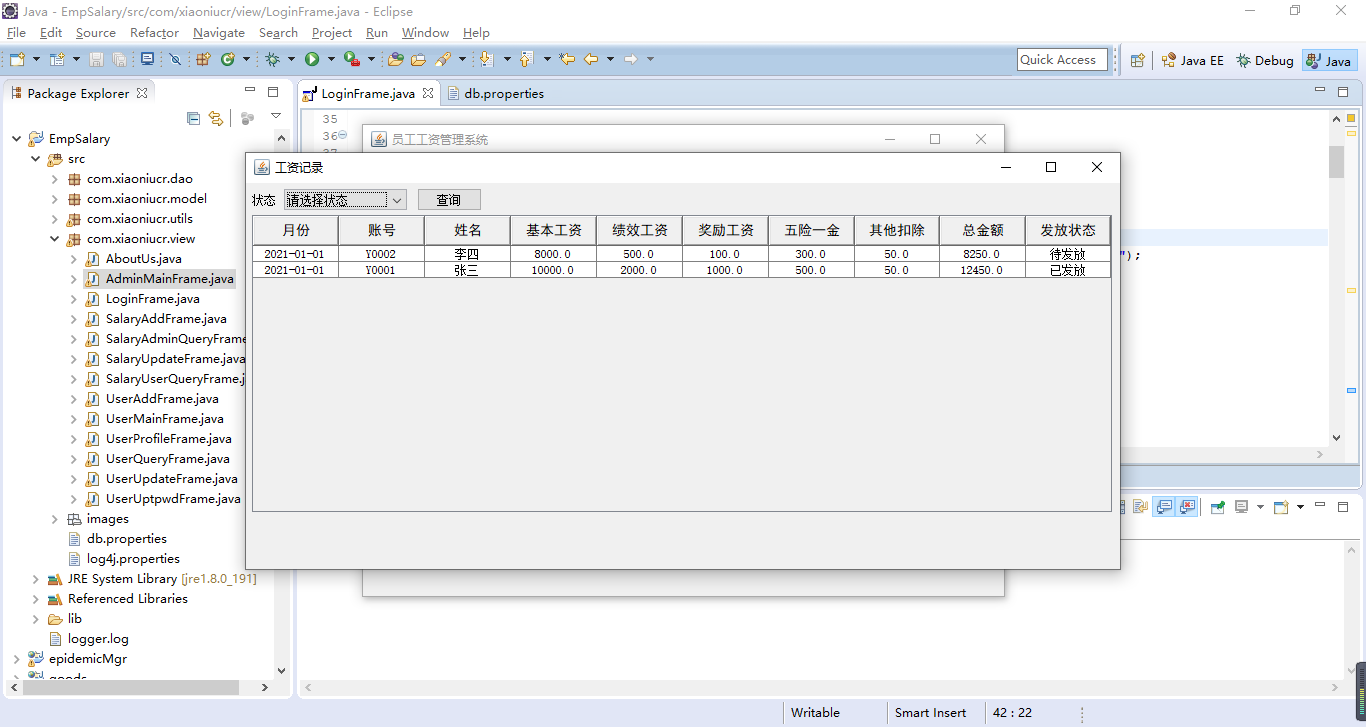The height and width of the screenshot is (727, 1366).
Task: Toggle Show Console When Standard Error Changes
Action: click(x=1187, y=507)
